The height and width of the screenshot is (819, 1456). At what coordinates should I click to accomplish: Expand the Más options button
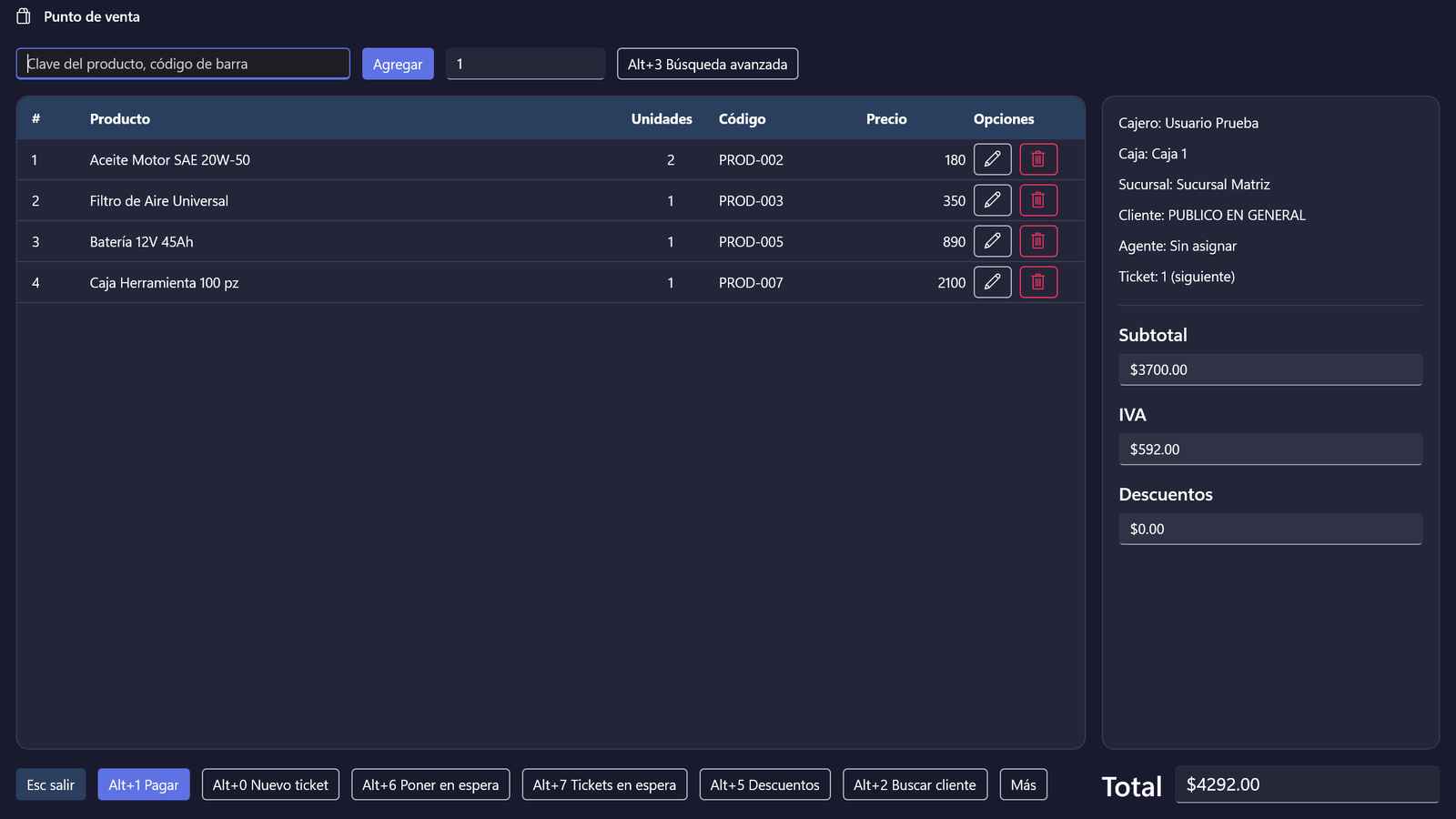pyautogui.click(x=1024, y=784)
